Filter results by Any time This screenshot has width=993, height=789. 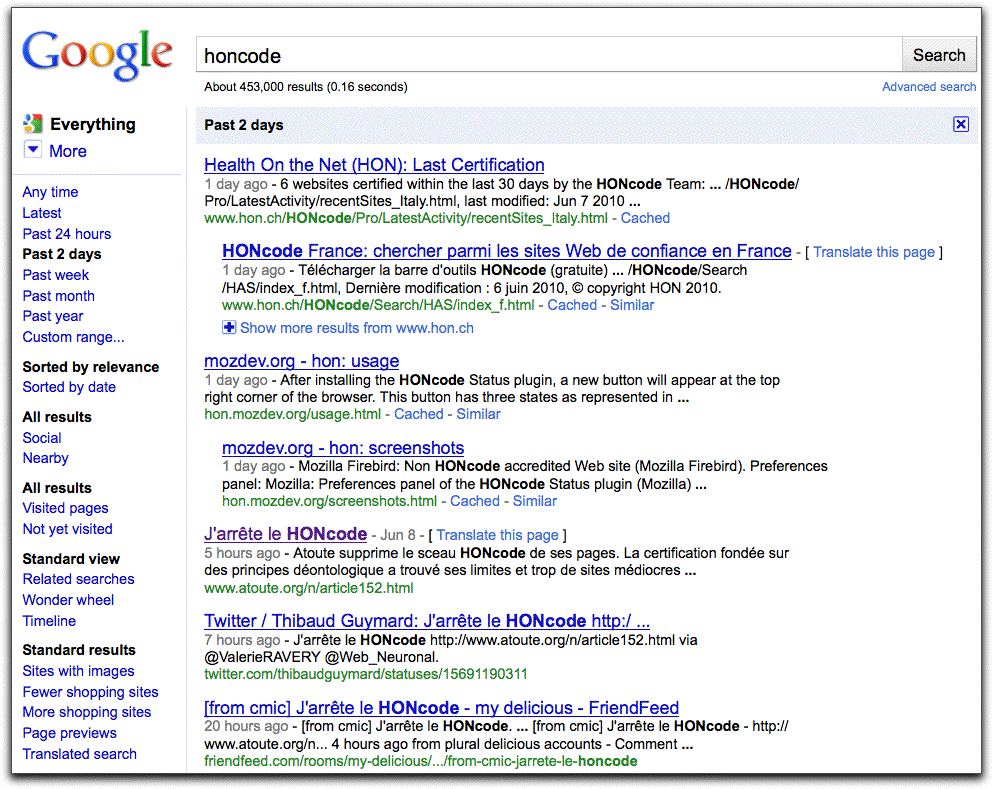tap(51, 192)
